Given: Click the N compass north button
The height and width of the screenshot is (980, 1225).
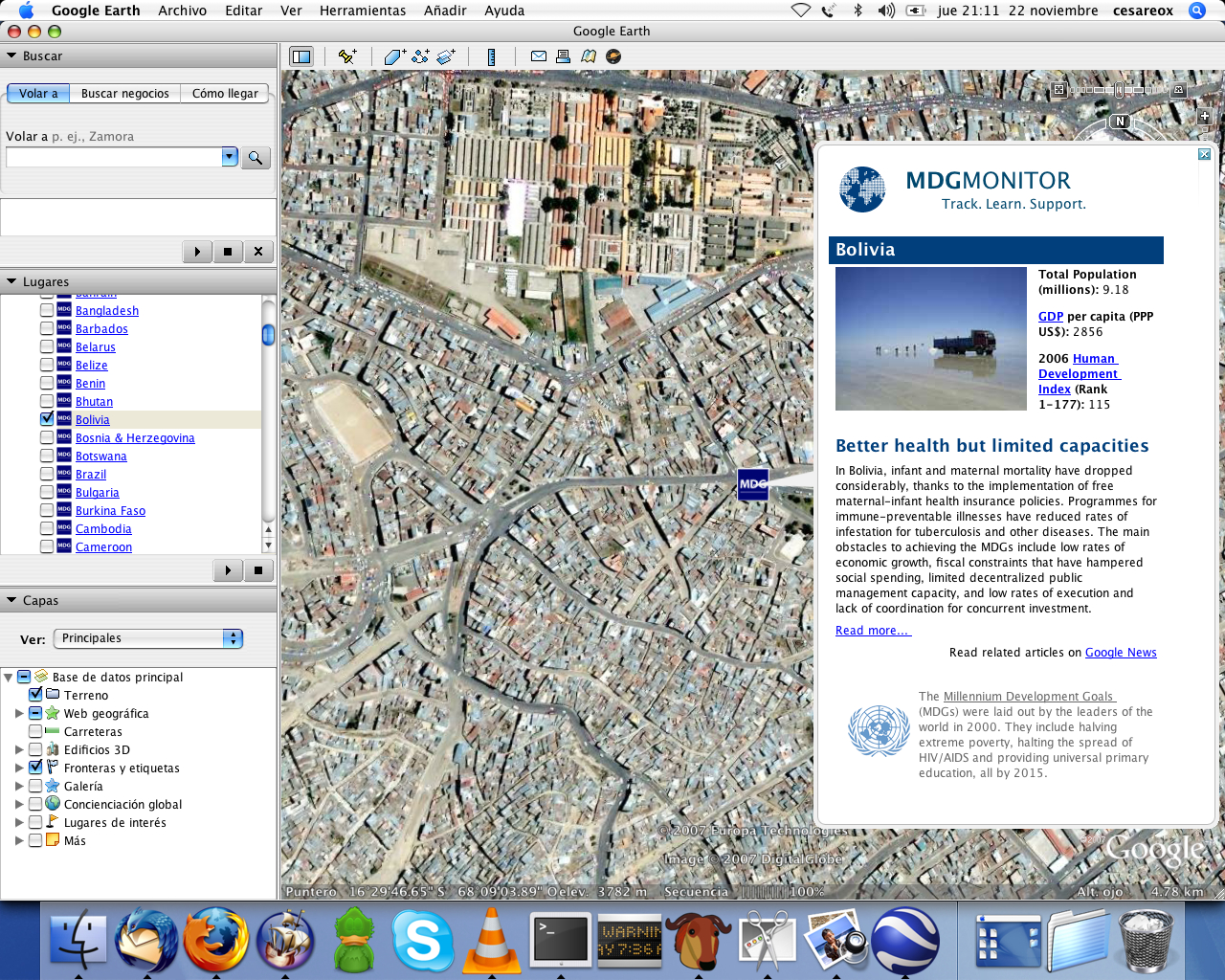Looking at the screenshot, I should pyautogui.click(x=1120, y=122).
